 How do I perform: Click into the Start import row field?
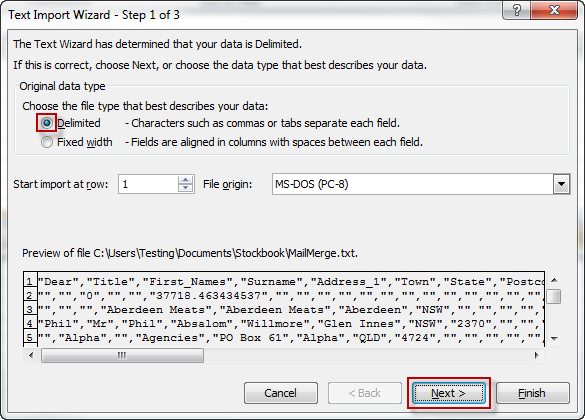[x=148, y=184]
